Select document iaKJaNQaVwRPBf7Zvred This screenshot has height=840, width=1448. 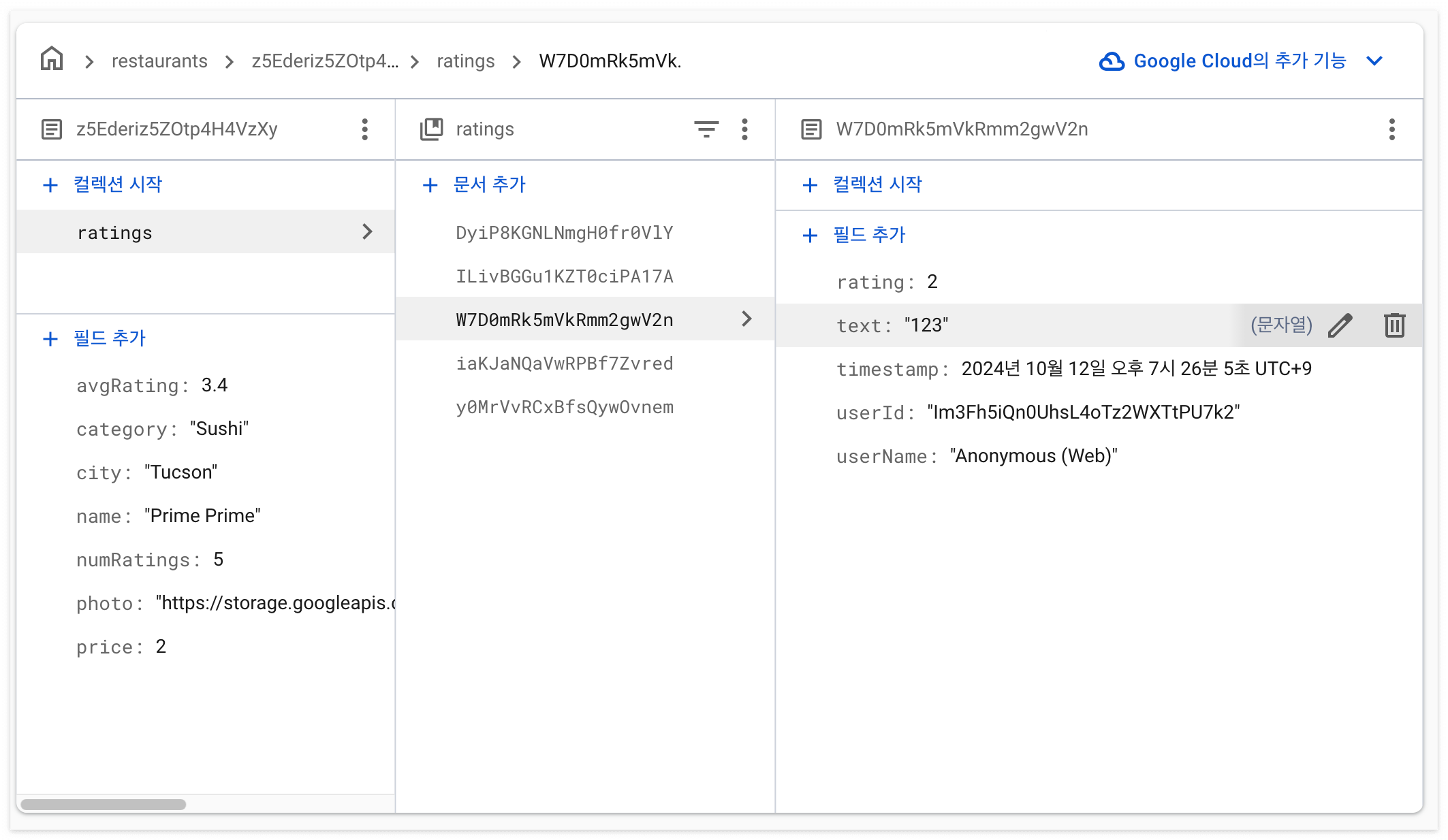coord(564,364)
